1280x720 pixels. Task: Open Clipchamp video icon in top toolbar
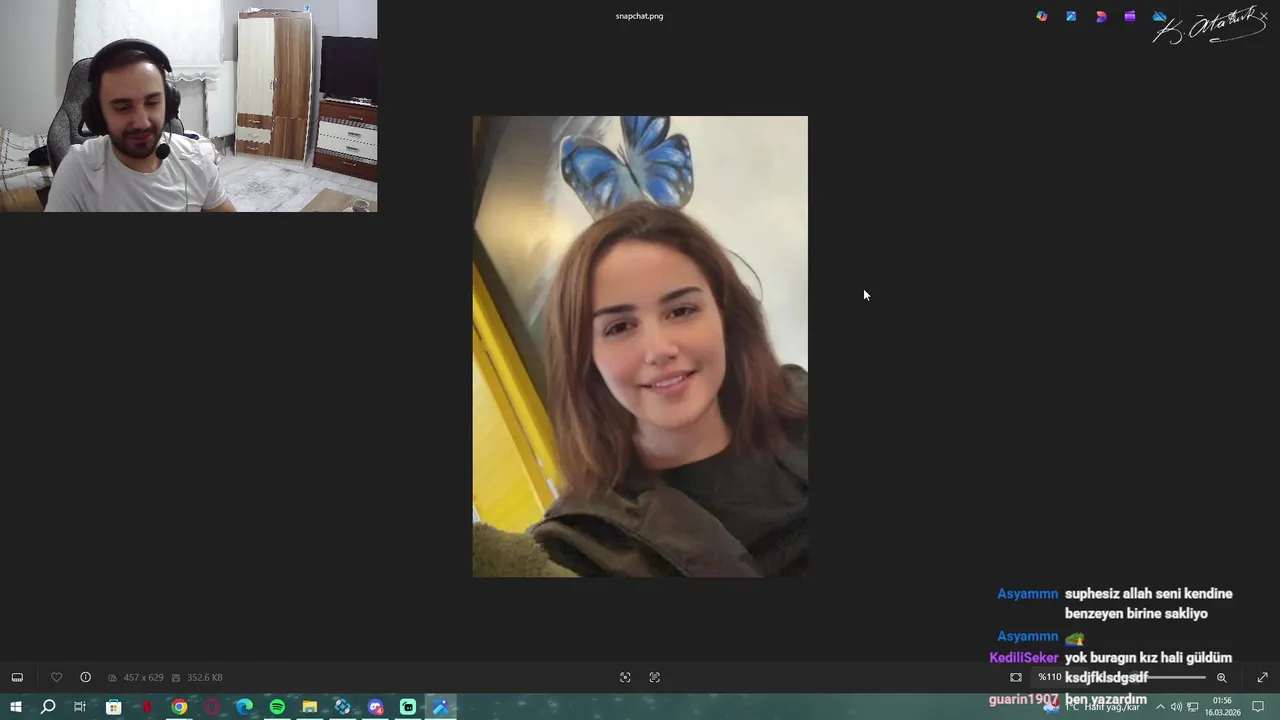coord(1130,16)
